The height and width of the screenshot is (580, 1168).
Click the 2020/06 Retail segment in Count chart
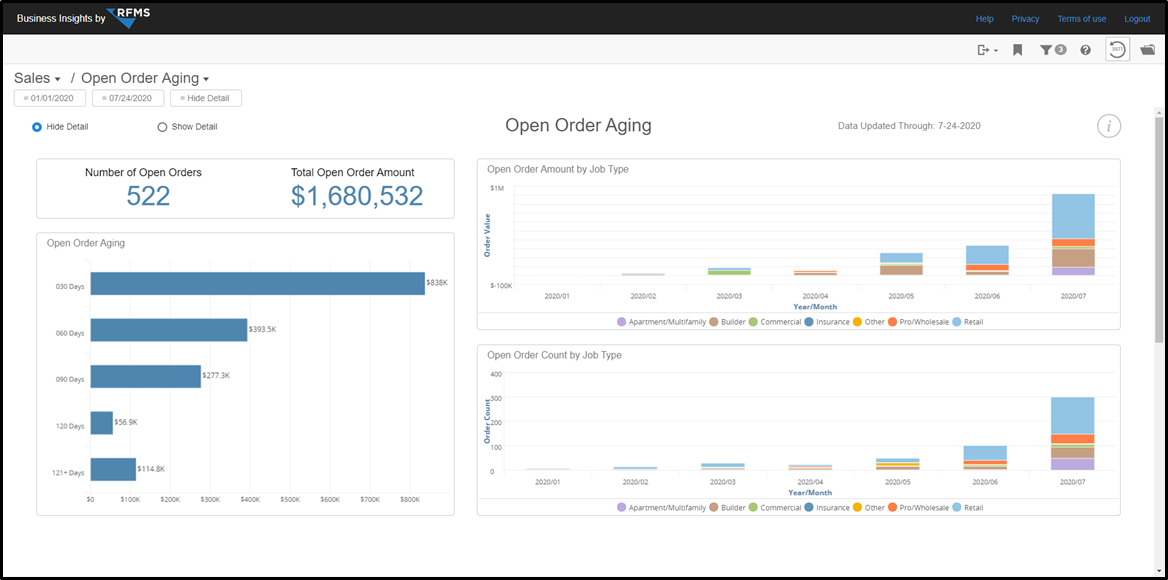point(986,453)
